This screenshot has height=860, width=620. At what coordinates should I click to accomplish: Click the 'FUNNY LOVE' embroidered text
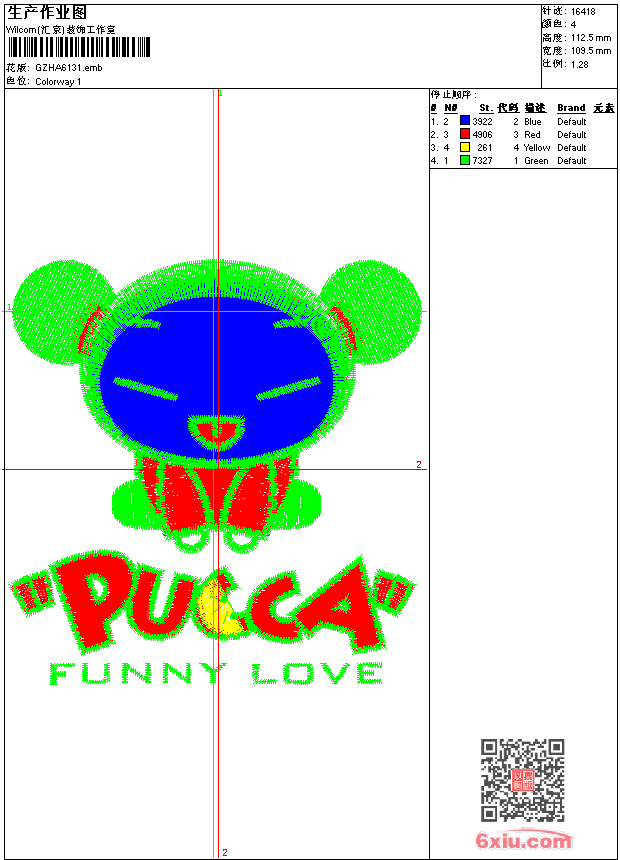tap(216, 674)
